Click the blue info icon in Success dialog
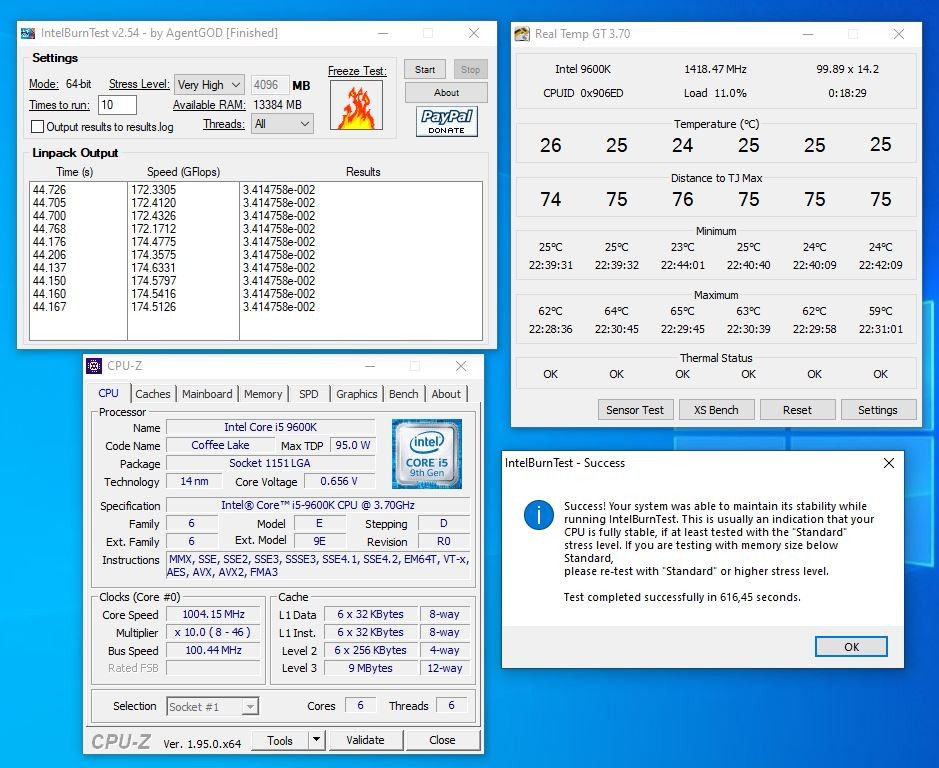Screen dimensions: 939x768 pyautogui.click(x=539, y=515)
